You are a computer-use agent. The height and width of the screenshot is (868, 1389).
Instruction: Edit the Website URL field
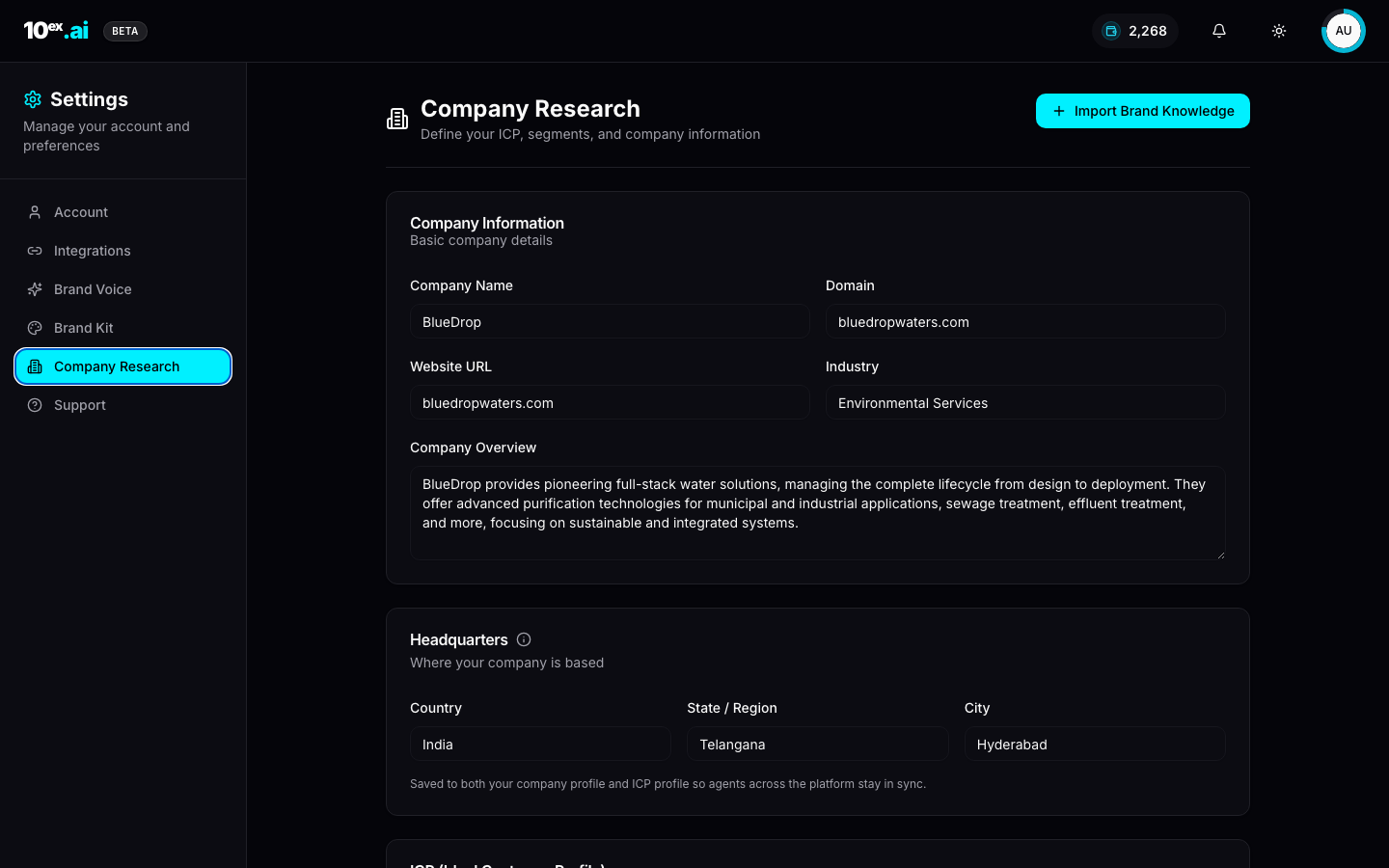[x=610, y=403]
